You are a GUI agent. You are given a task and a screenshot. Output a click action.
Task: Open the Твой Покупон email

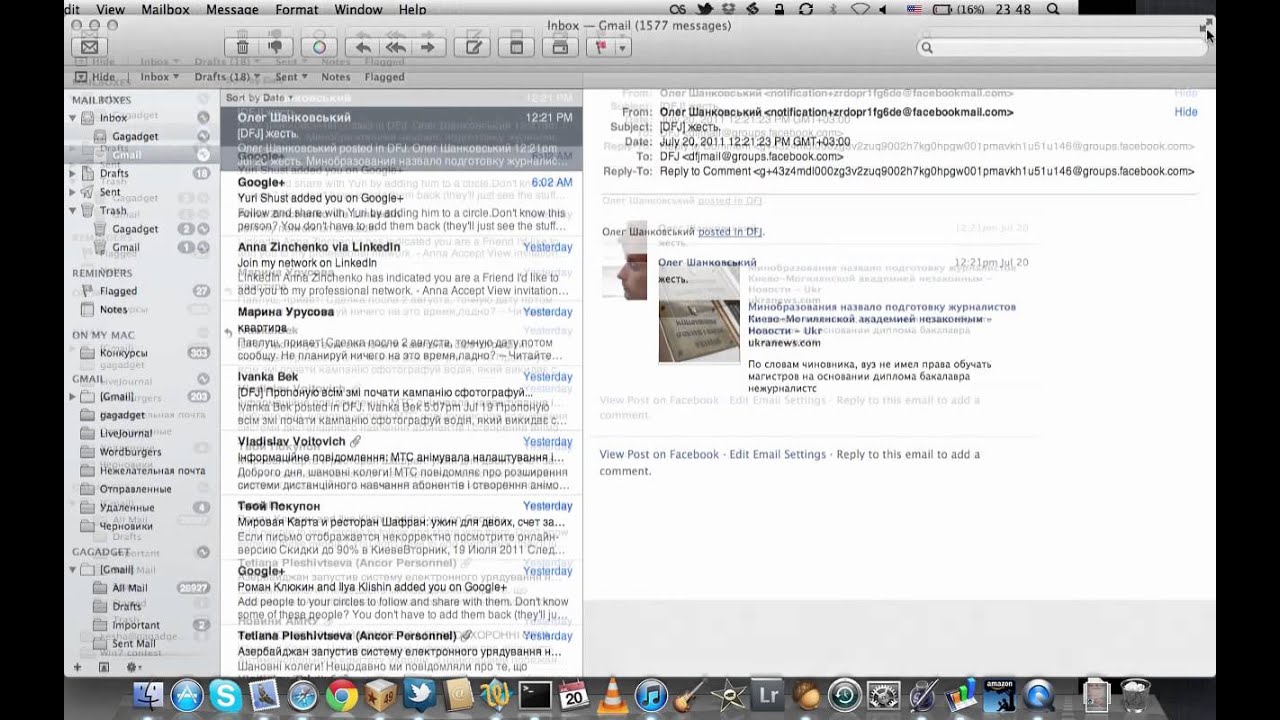[x=401, y=529]
